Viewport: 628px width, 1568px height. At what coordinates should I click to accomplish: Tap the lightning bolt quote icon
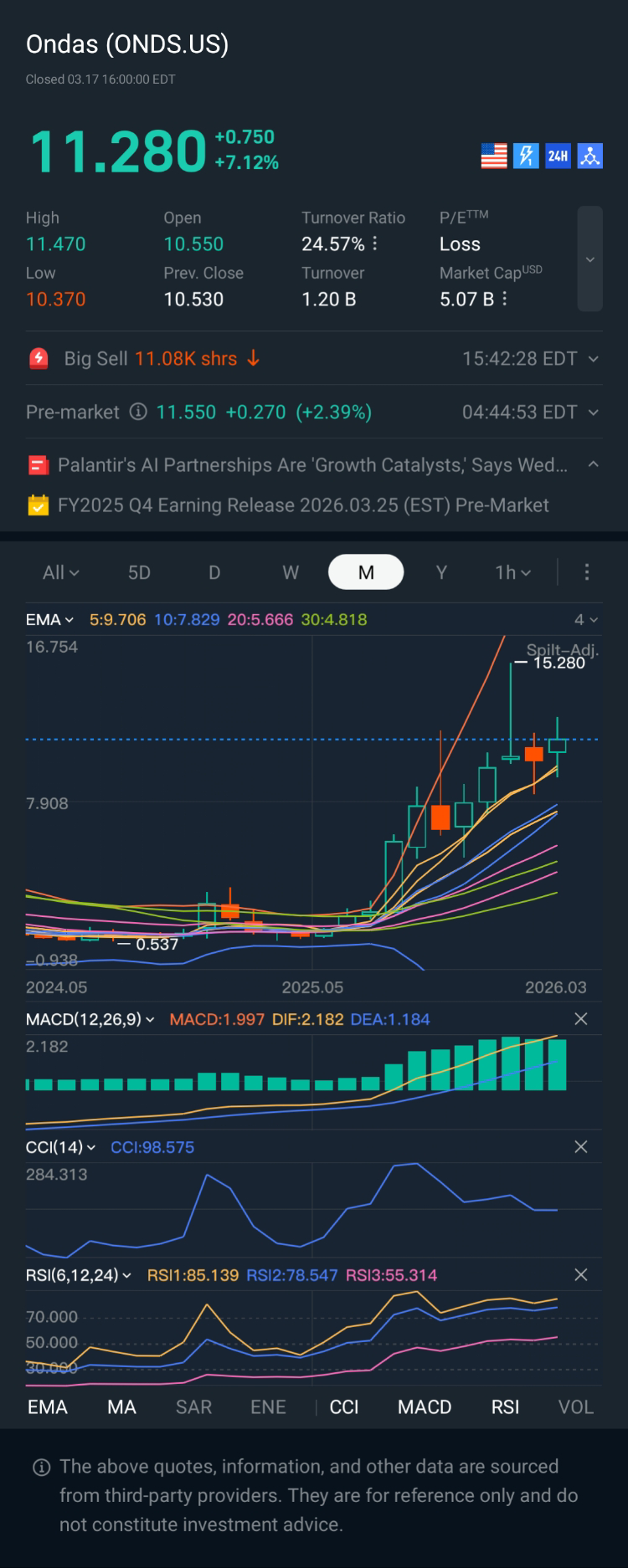pyautogui.click(x=526, y=156)
